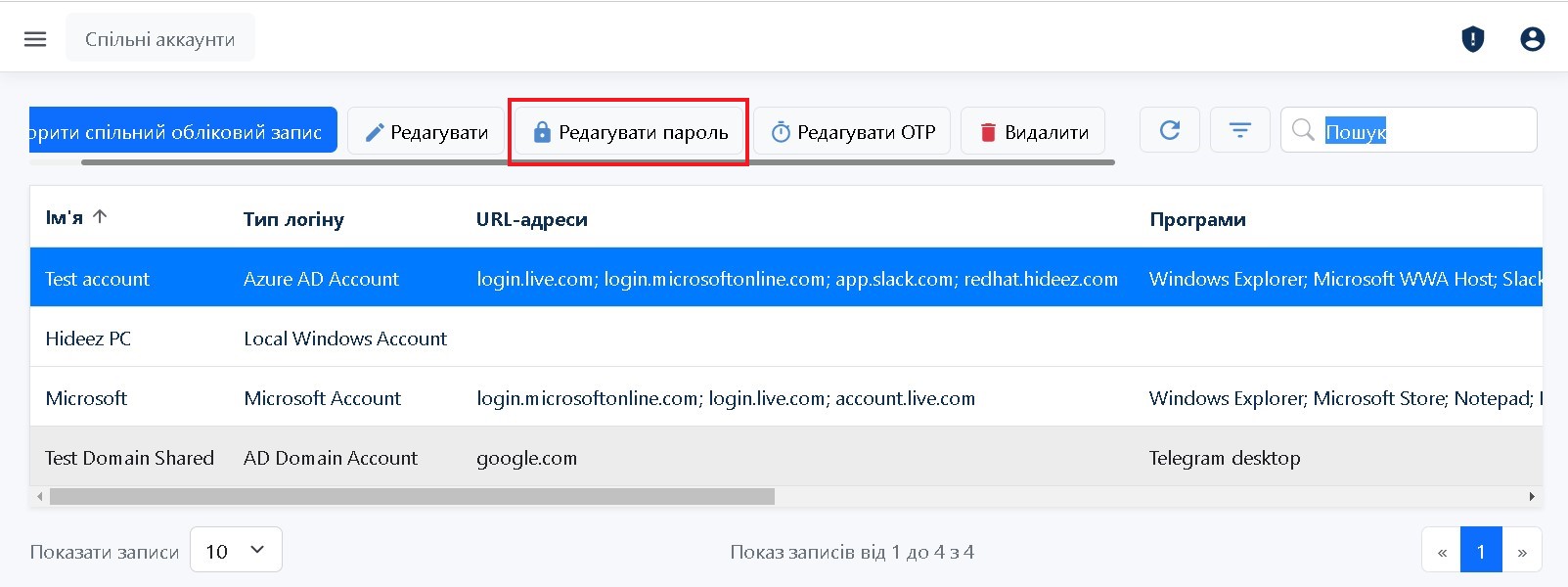The width and height of the screenshot is (1568, 587).
Task: Open the records-per-page dropdown showing 10
Action: (236, 550)
